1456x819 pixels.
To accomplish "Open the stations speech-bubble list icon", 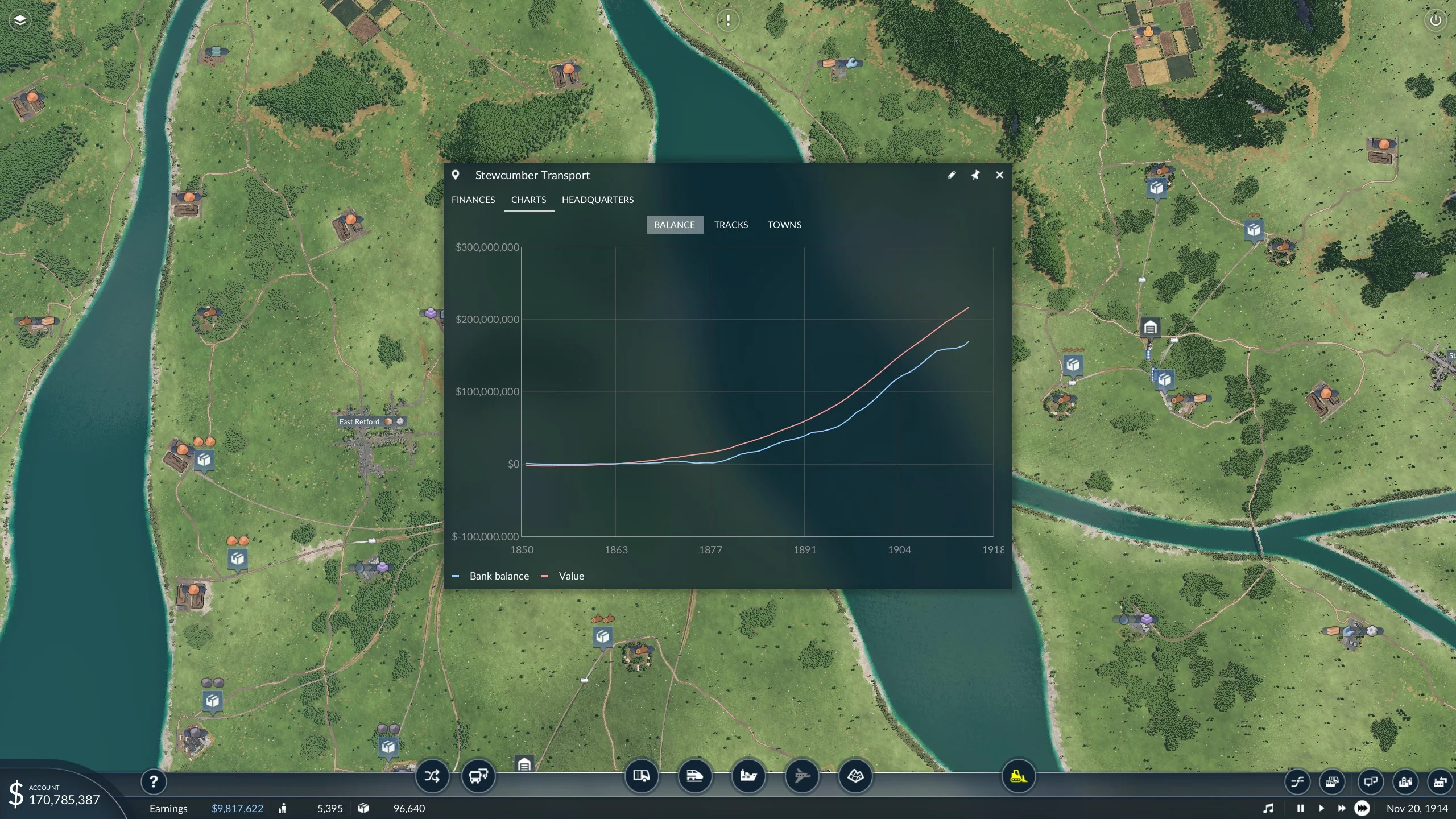I will [x=1370, y=782].
